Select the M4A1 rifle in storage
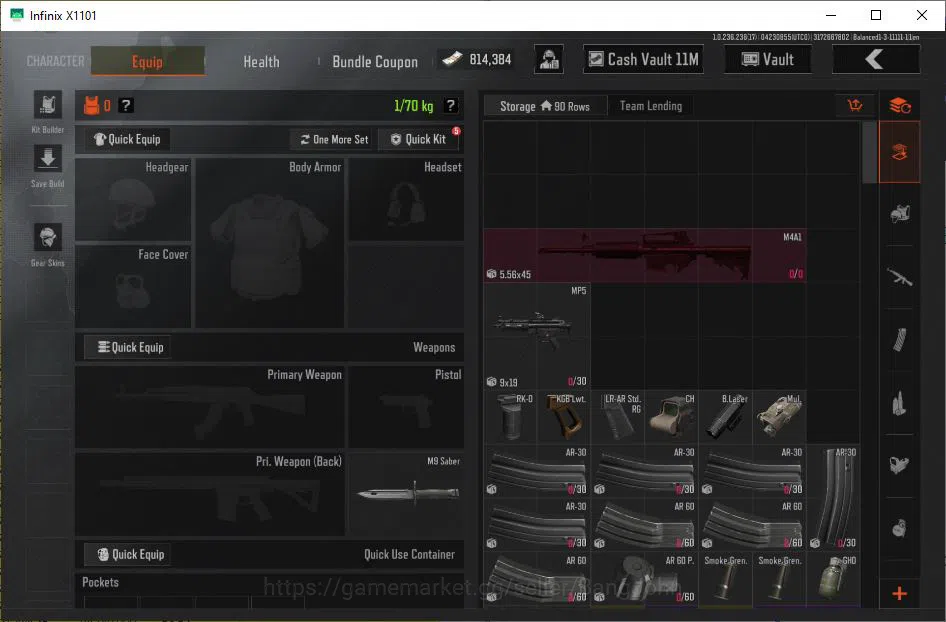The height and width of the screenshot is (622, 946). click(645, 255)
